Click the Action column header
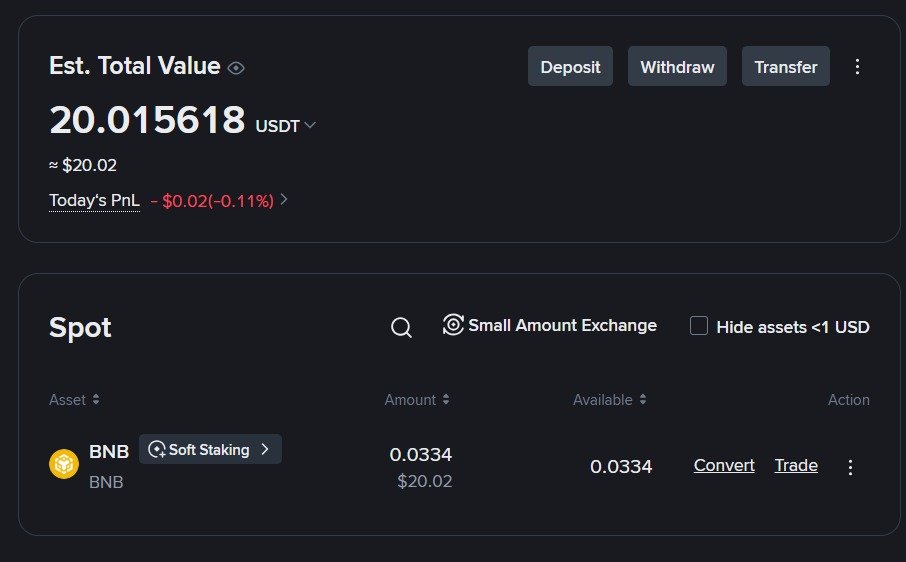Screen dimensions: 906x562 point(848,400)
